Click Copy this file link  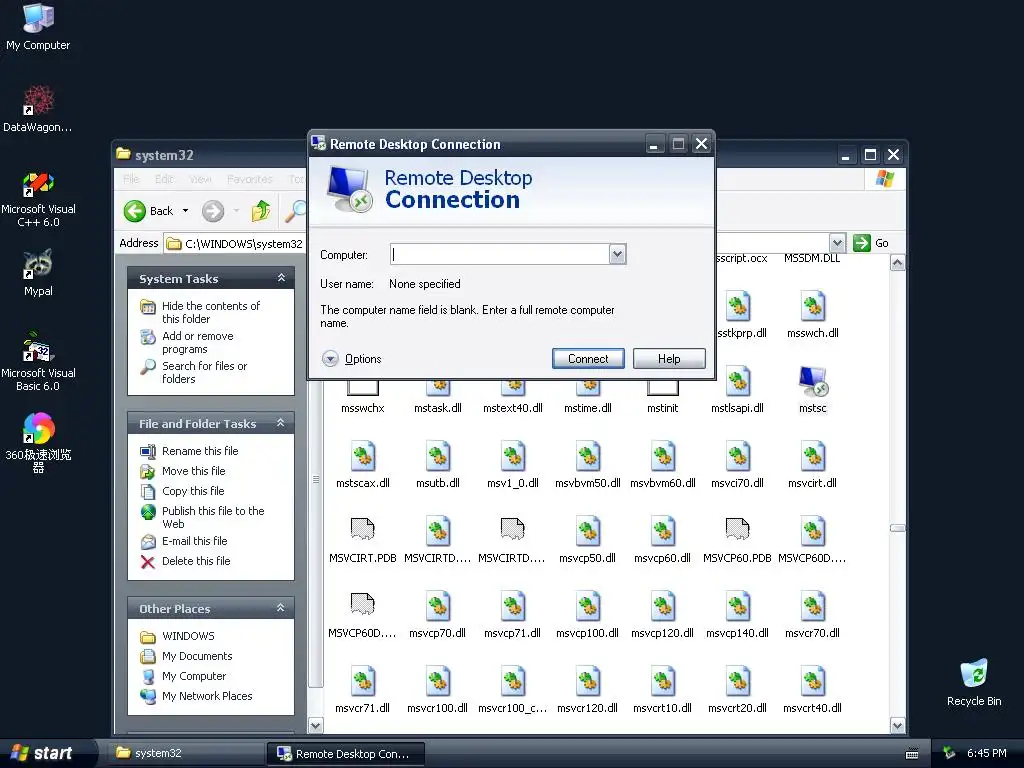click(x=193, y=491)
